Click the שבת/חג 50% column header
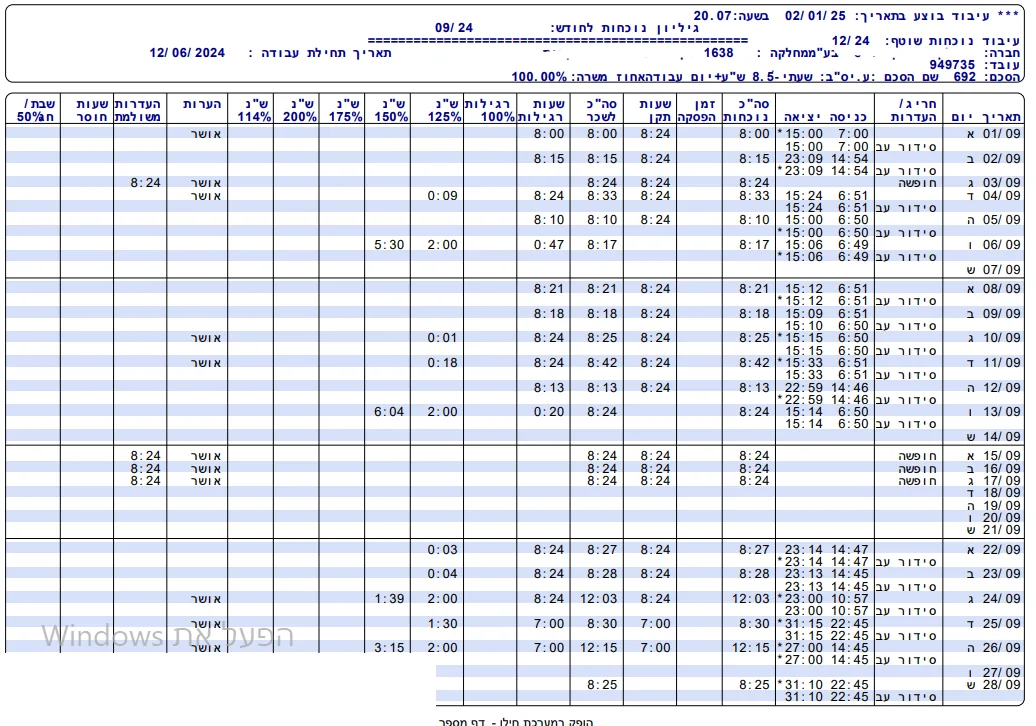Viewport: 1036px width, 726px height. pos(36,110)
